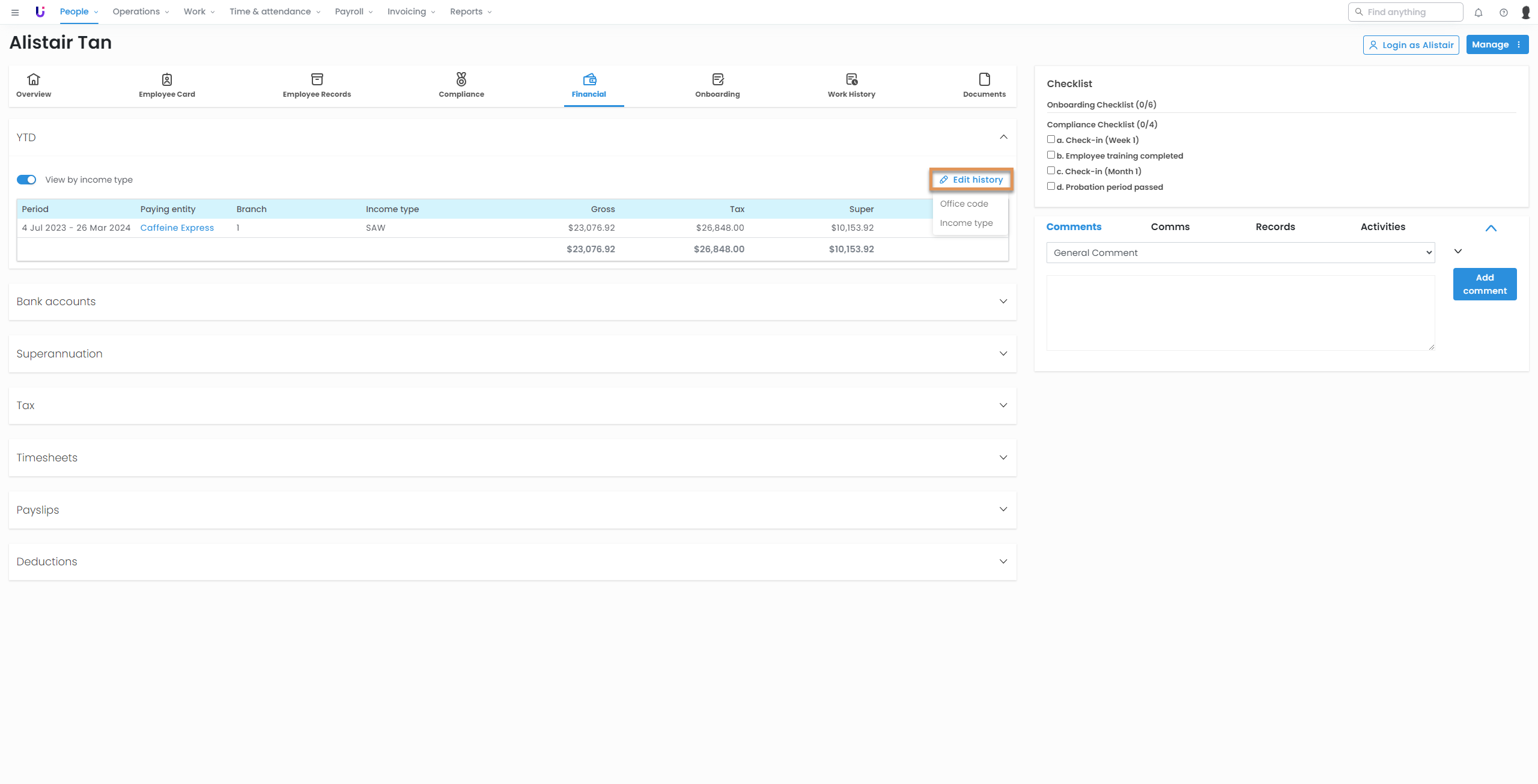The width and height of the screenshot is (1538, 784).
Task: Click the help question mark icon
Action: coord(1503,12)
